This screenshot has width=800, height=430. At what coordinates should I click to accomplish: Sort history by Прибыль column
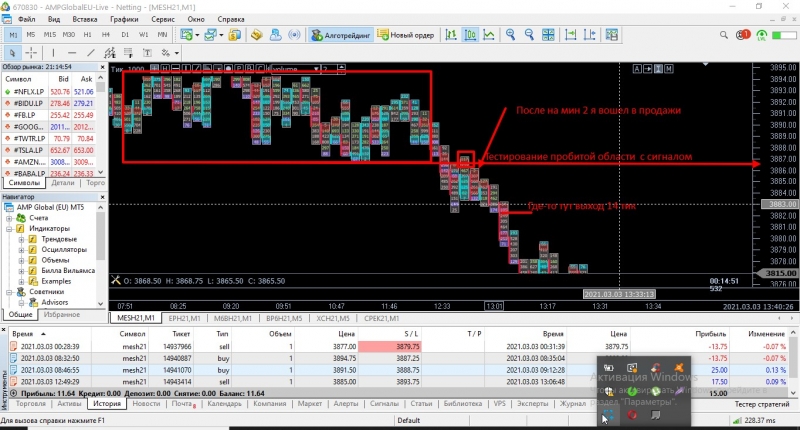tap(710, 334)
